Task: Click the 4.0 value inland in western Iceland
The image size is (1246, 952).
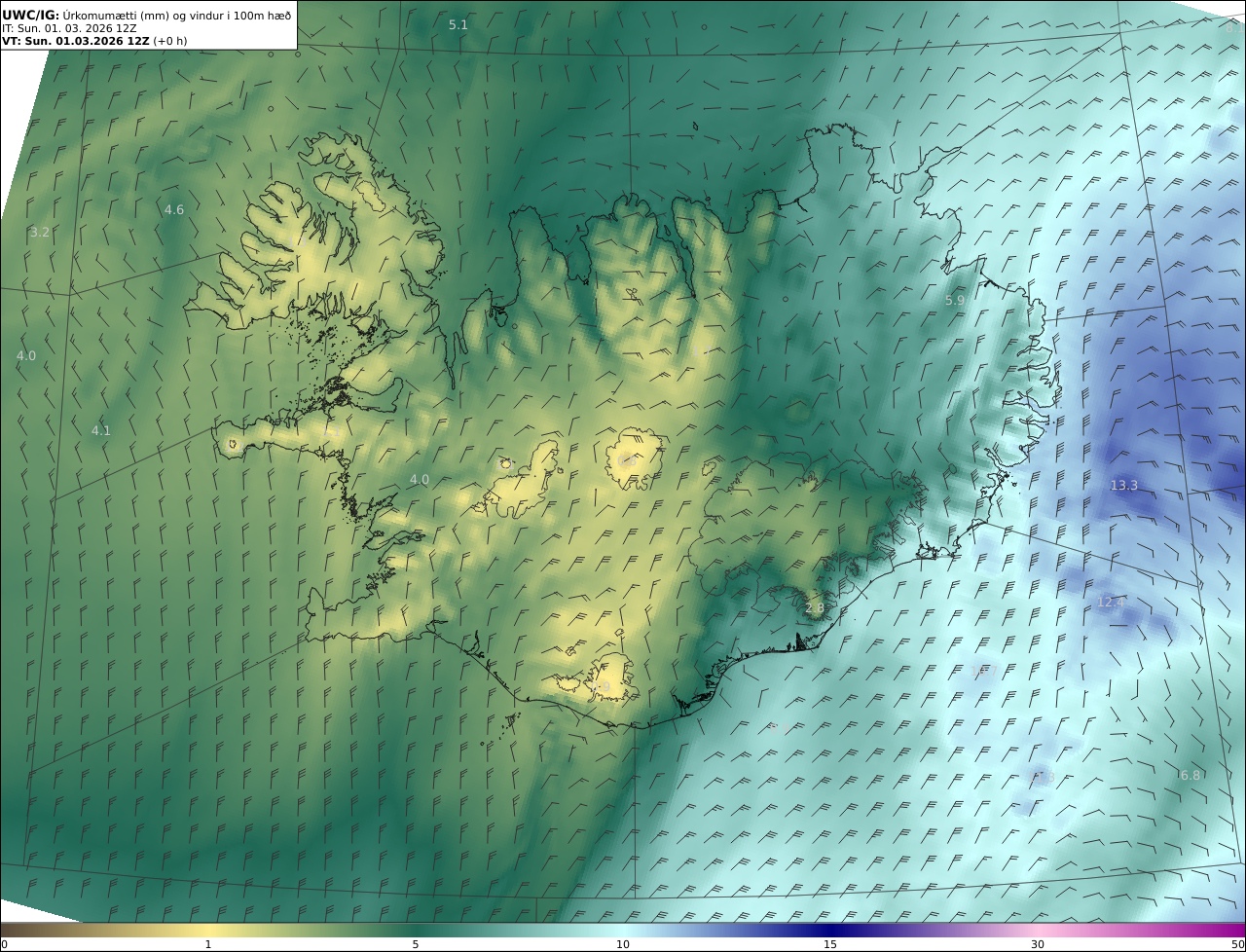Action: click(420, 479)
